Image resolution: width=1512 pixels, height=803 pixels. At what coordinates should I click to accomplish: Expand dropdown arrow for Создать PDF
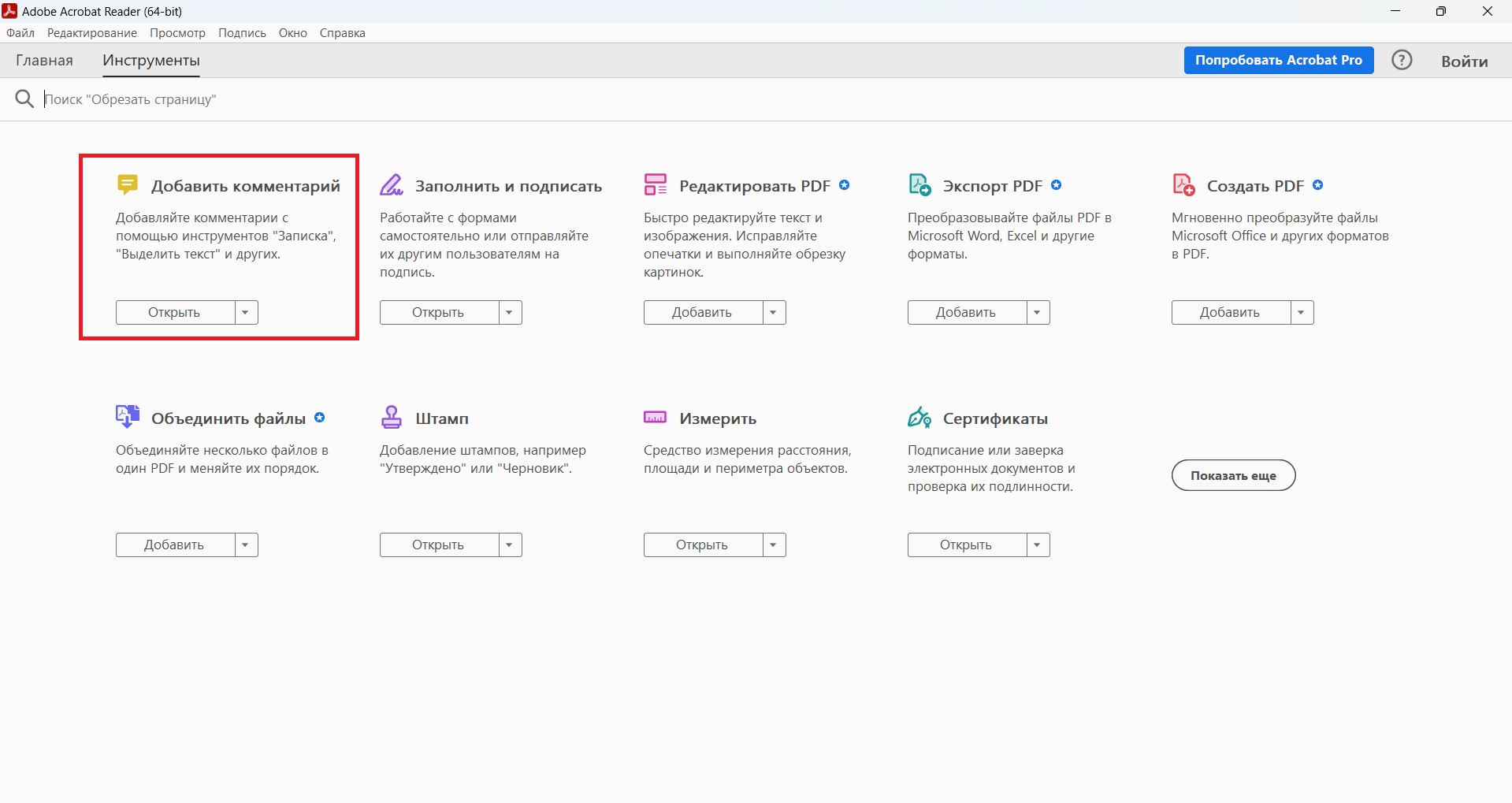click(1302, 313)
